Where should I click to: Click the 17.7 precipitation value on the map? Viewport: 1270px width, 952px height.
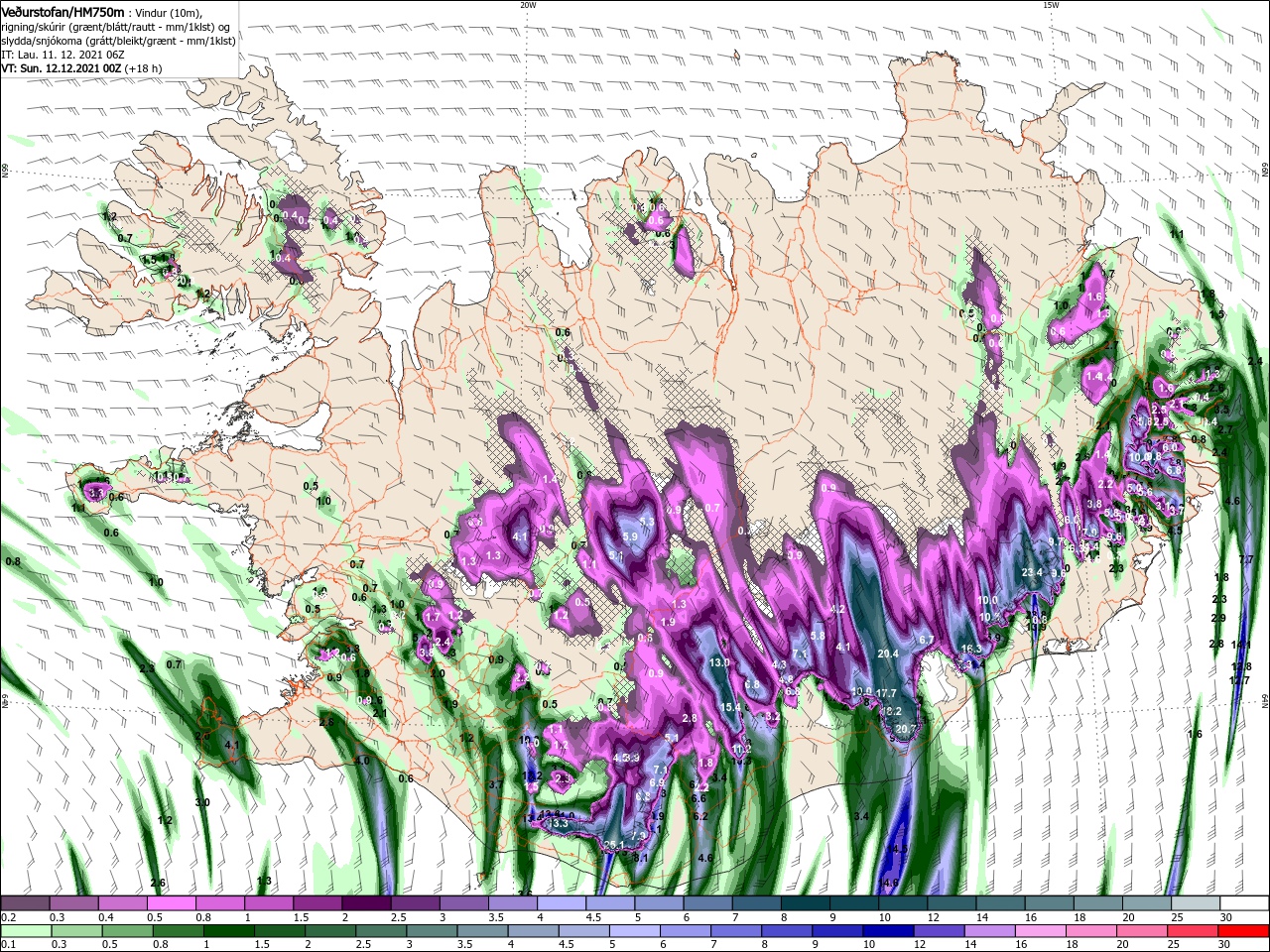tap(886, 693)
